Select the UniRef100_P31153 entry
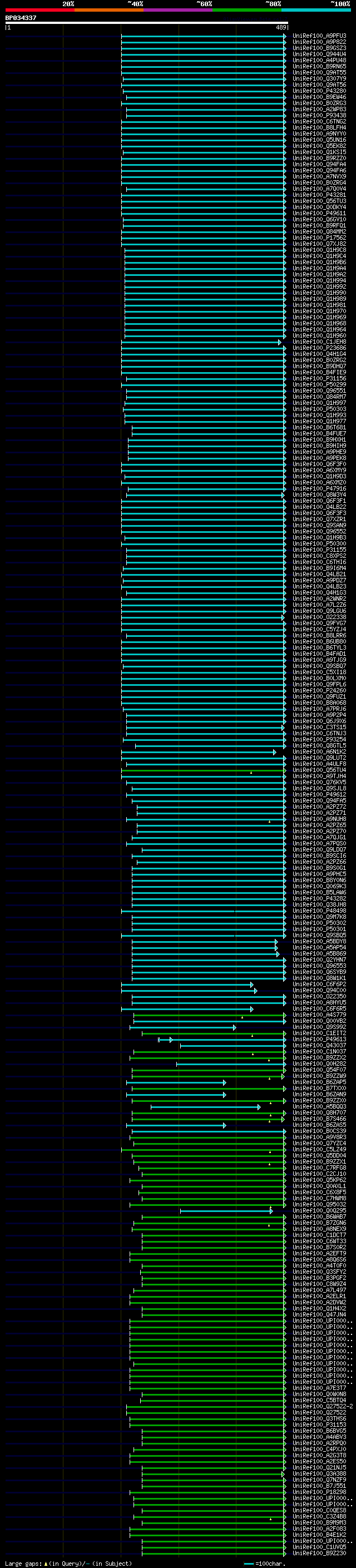This screenshot has height=1568, width=356. pyautogui.click(x=319, y=1424)
